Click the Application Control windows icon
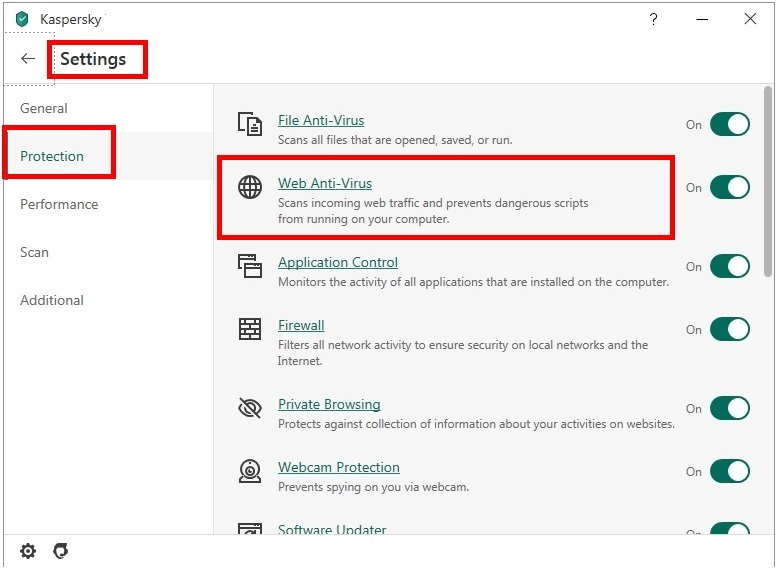The width and height of the screenshot is (776, 570). pyautogui.click(x=250, y=266)
